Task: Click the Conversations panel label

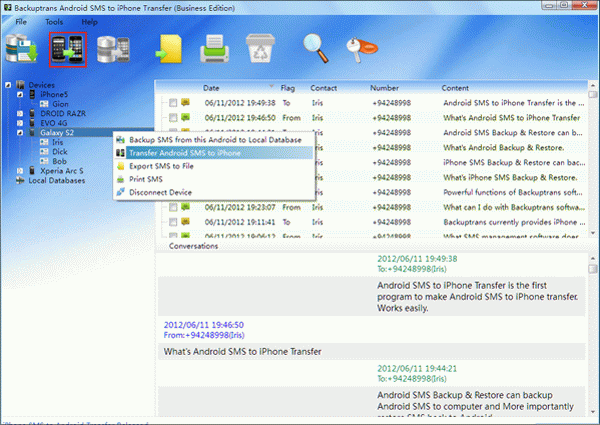Action: tap(193, 246)
